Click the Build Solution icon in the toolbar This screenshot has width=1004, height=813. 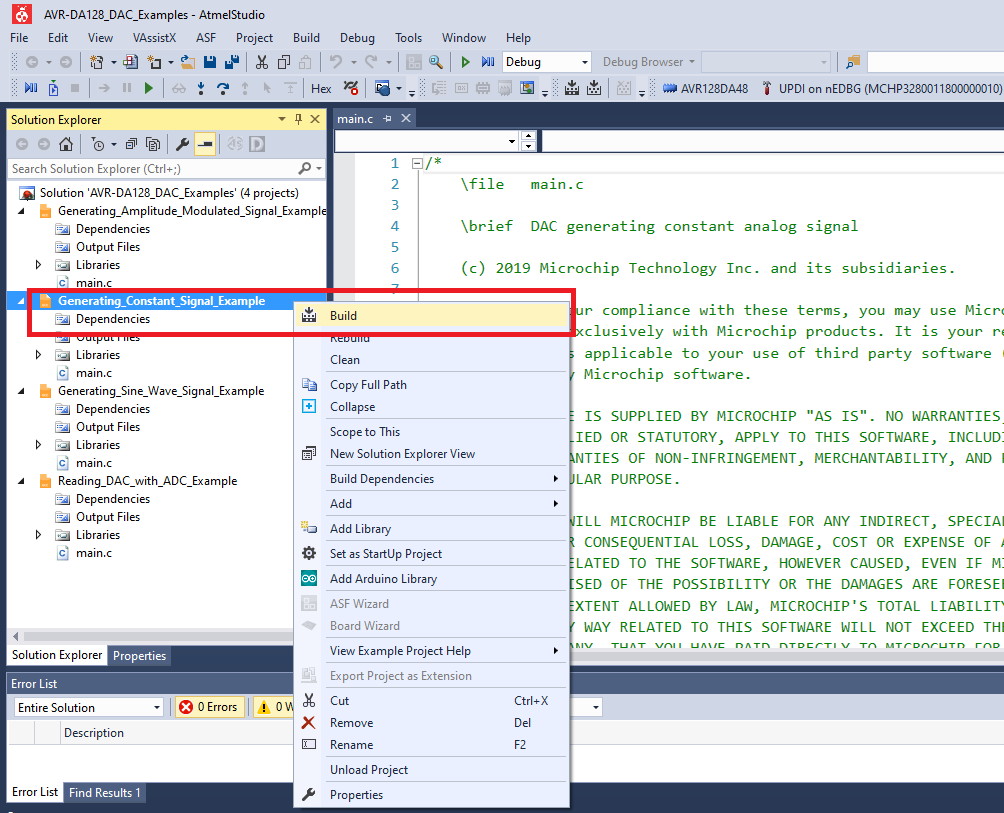572,88
